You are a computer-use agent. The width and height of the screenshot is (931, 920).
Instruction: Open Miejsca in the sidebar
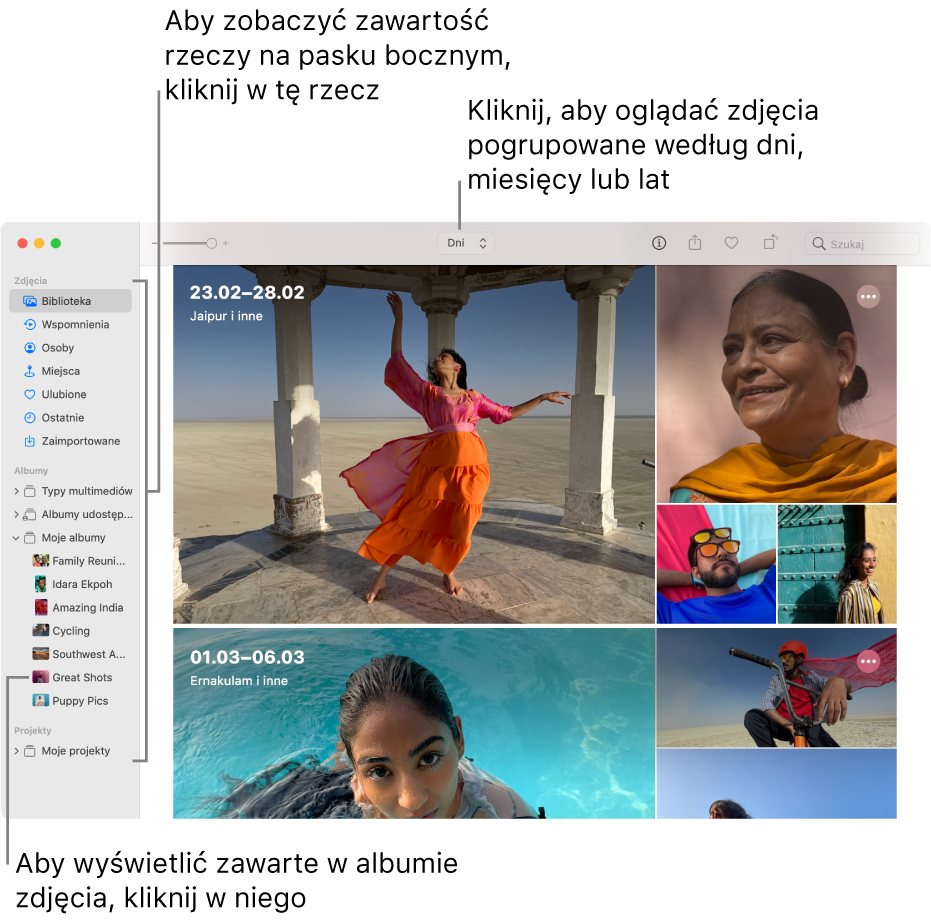click(60, 371)
